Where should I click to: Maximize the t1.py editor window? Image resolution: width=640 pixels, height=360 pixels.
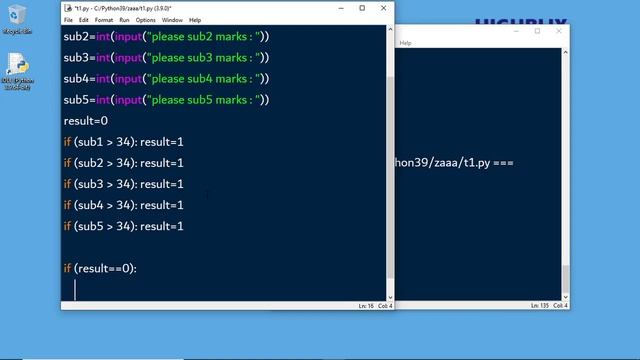click(x=362, y=8)
